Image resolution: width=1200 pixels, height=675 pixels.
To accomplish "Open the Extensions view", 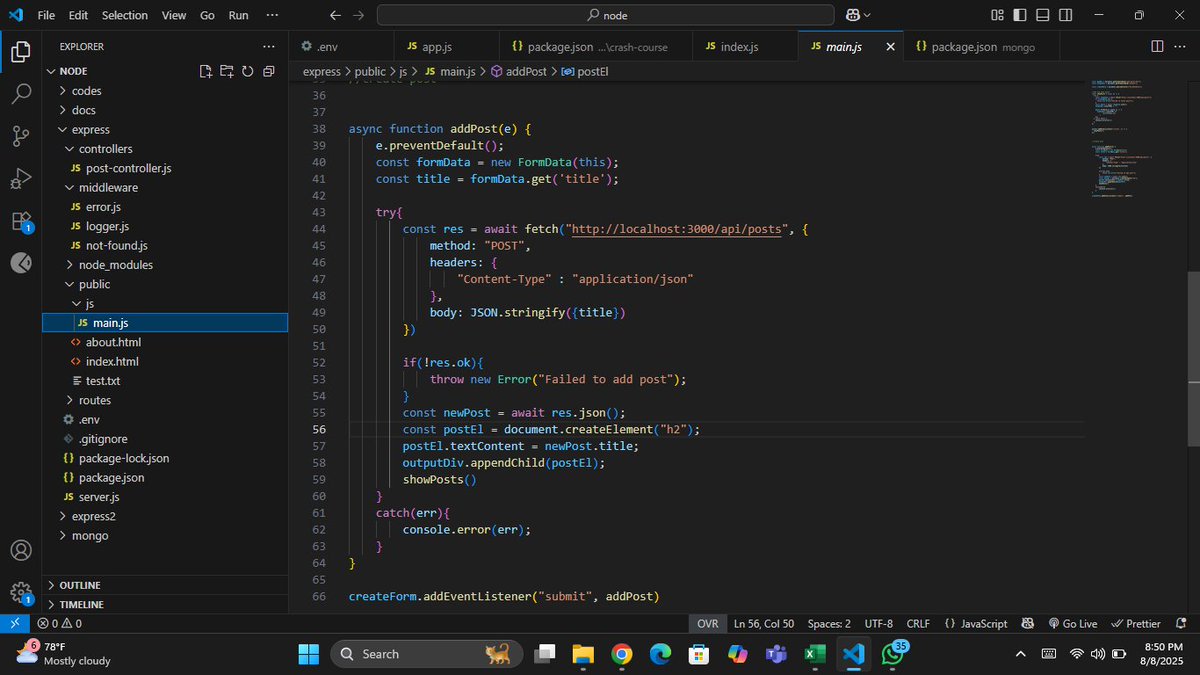I will (x=21, y=221).
